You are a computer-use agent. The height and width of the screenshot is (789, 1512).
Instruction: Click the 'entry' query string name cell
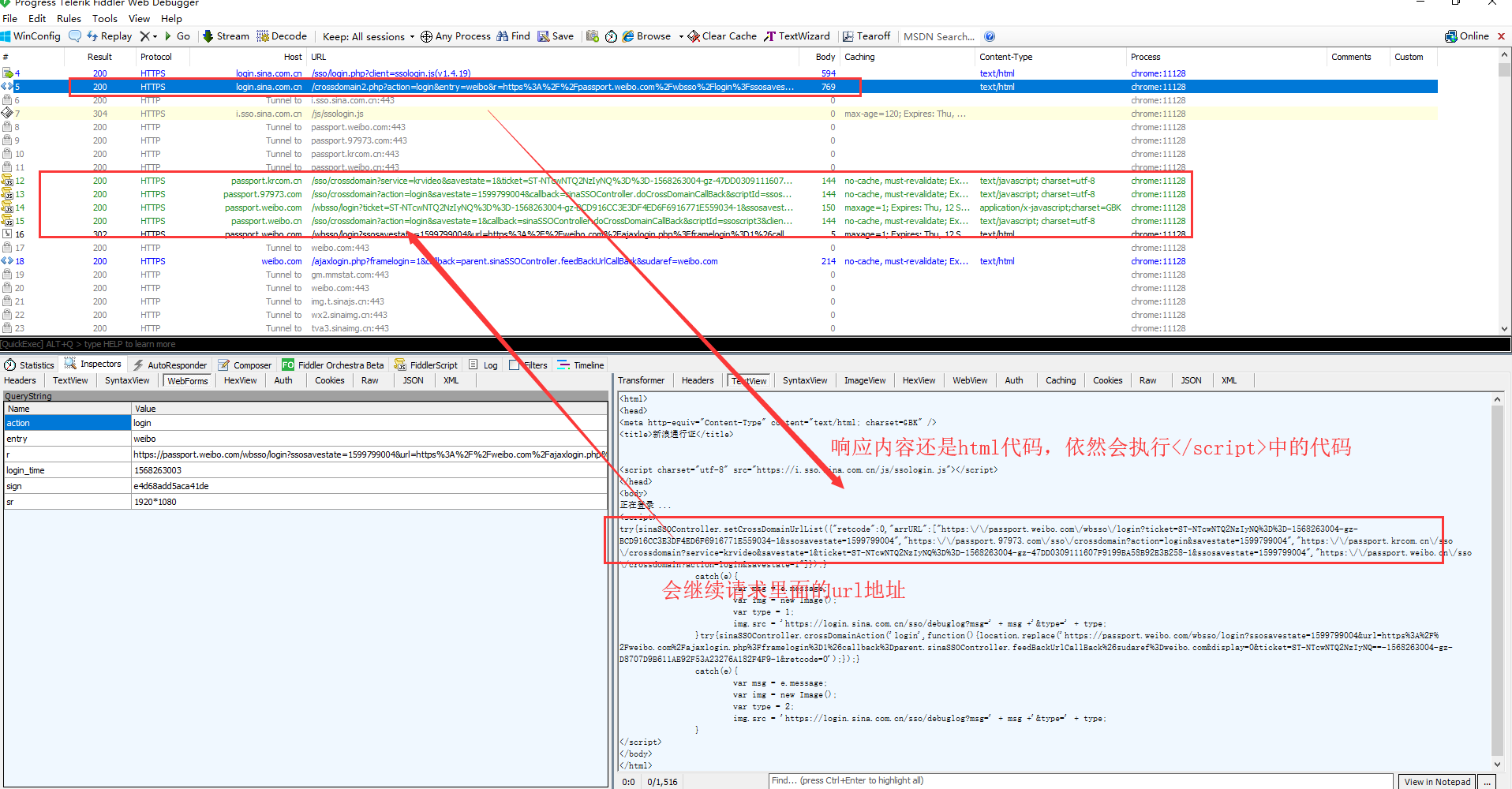(68, 439)
